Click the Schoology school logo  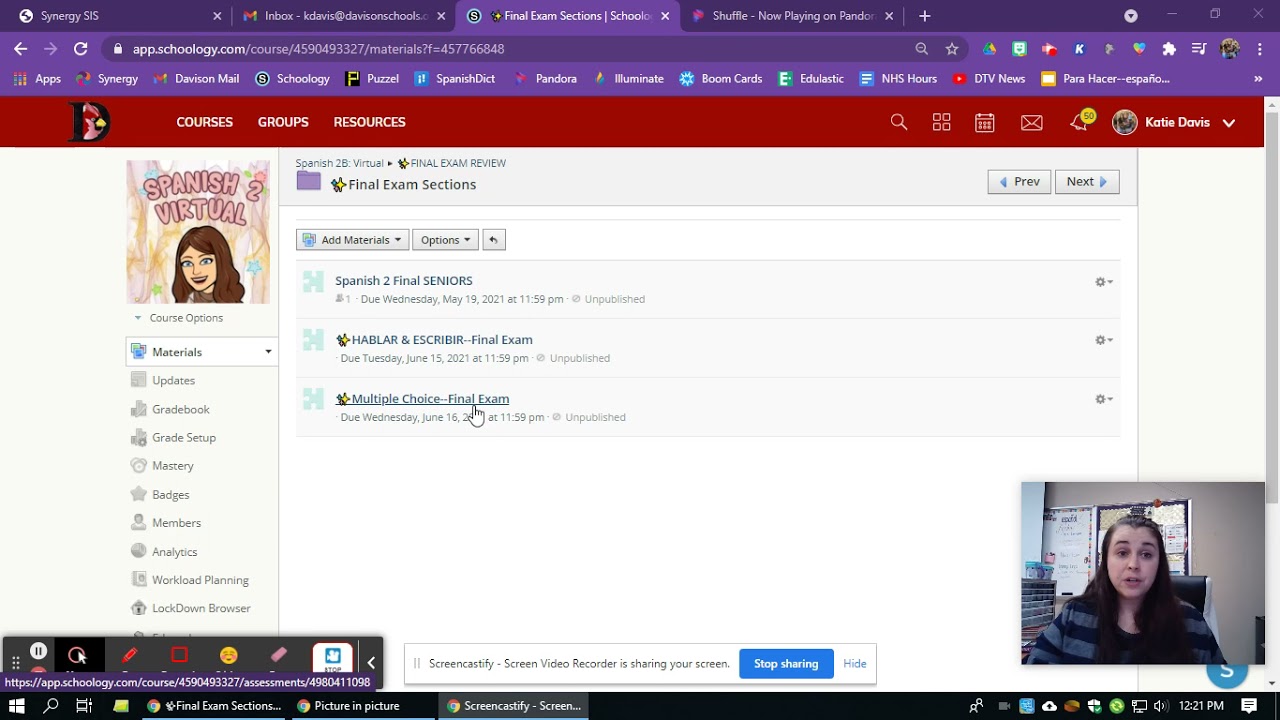click(x=89, y=122)
